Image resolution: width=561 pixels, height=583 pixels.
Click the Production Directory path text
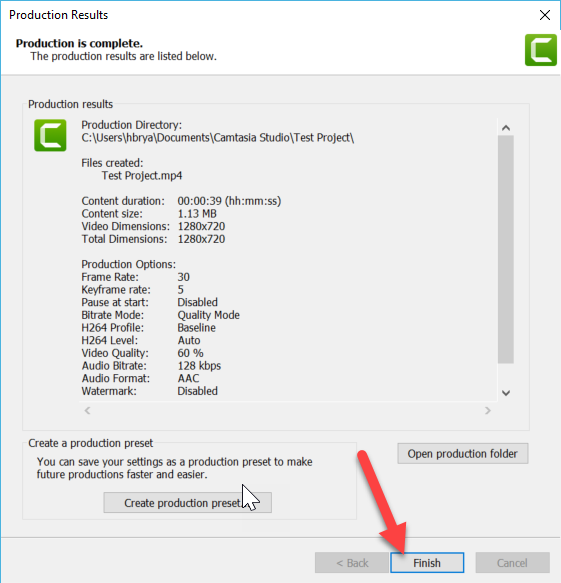pyautogui.click(x=217, y=138)
